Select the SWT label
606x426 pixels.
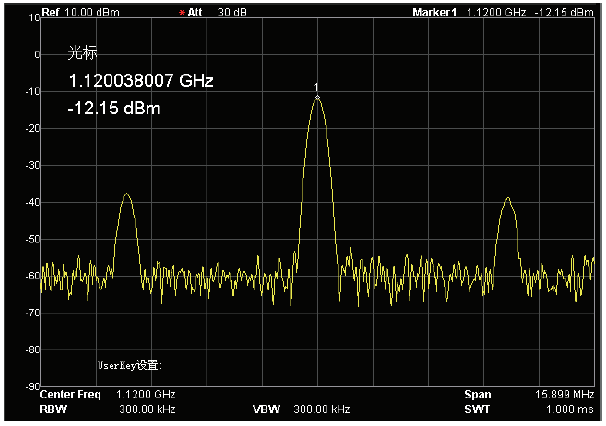point(477,409)
